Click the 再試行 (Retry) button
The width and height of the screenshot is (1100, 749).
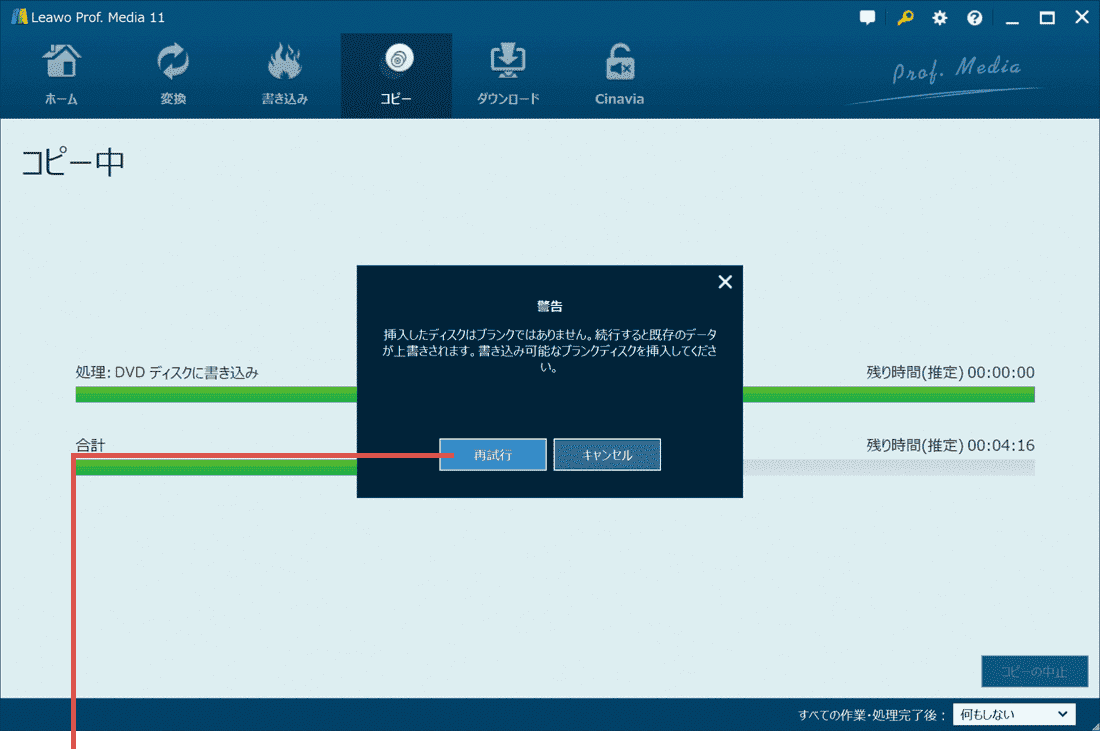[x=492, y=454]
